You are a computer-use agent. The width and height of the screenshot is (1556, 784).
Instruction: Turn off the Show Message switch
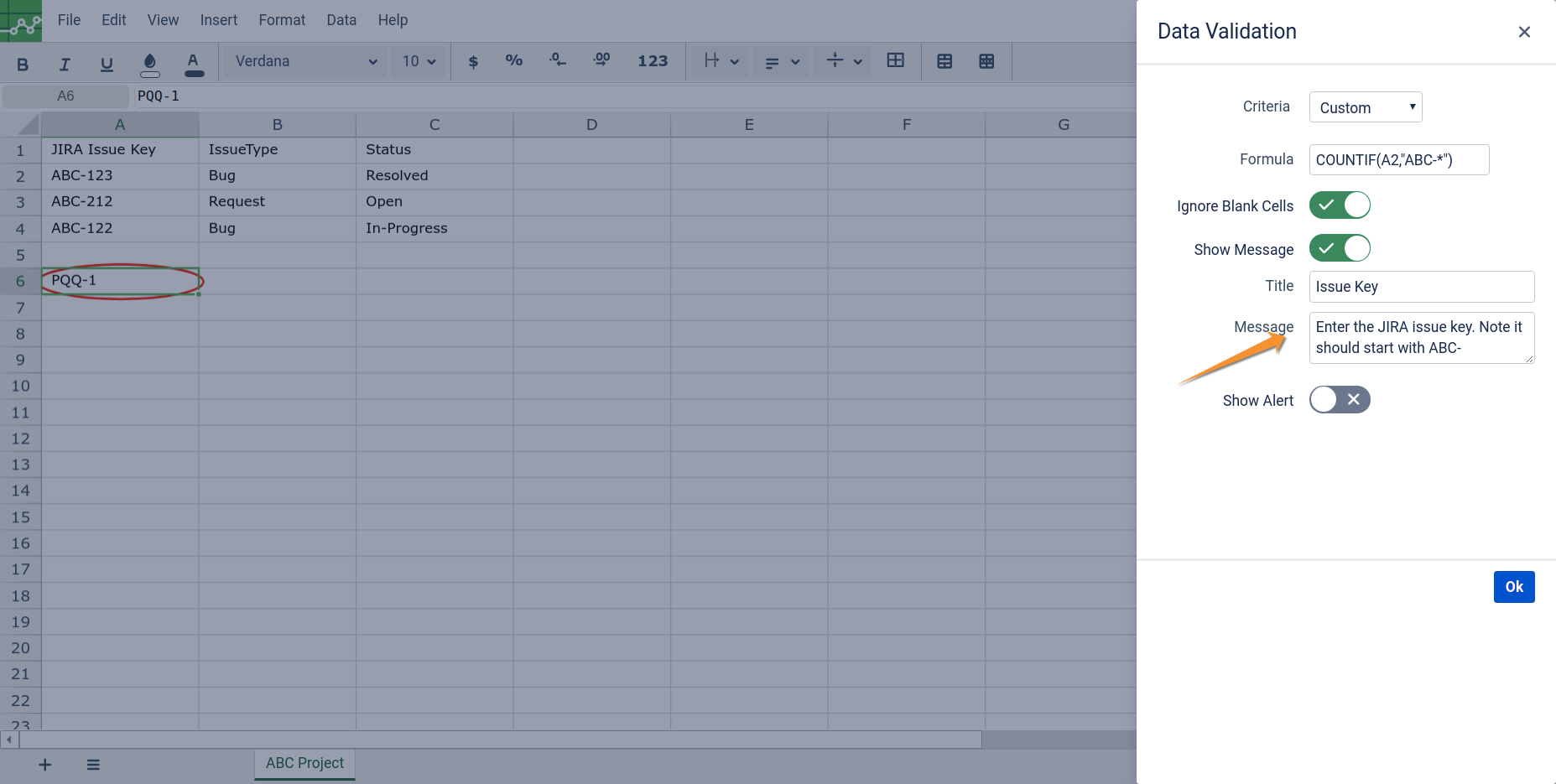[1340, 249]
